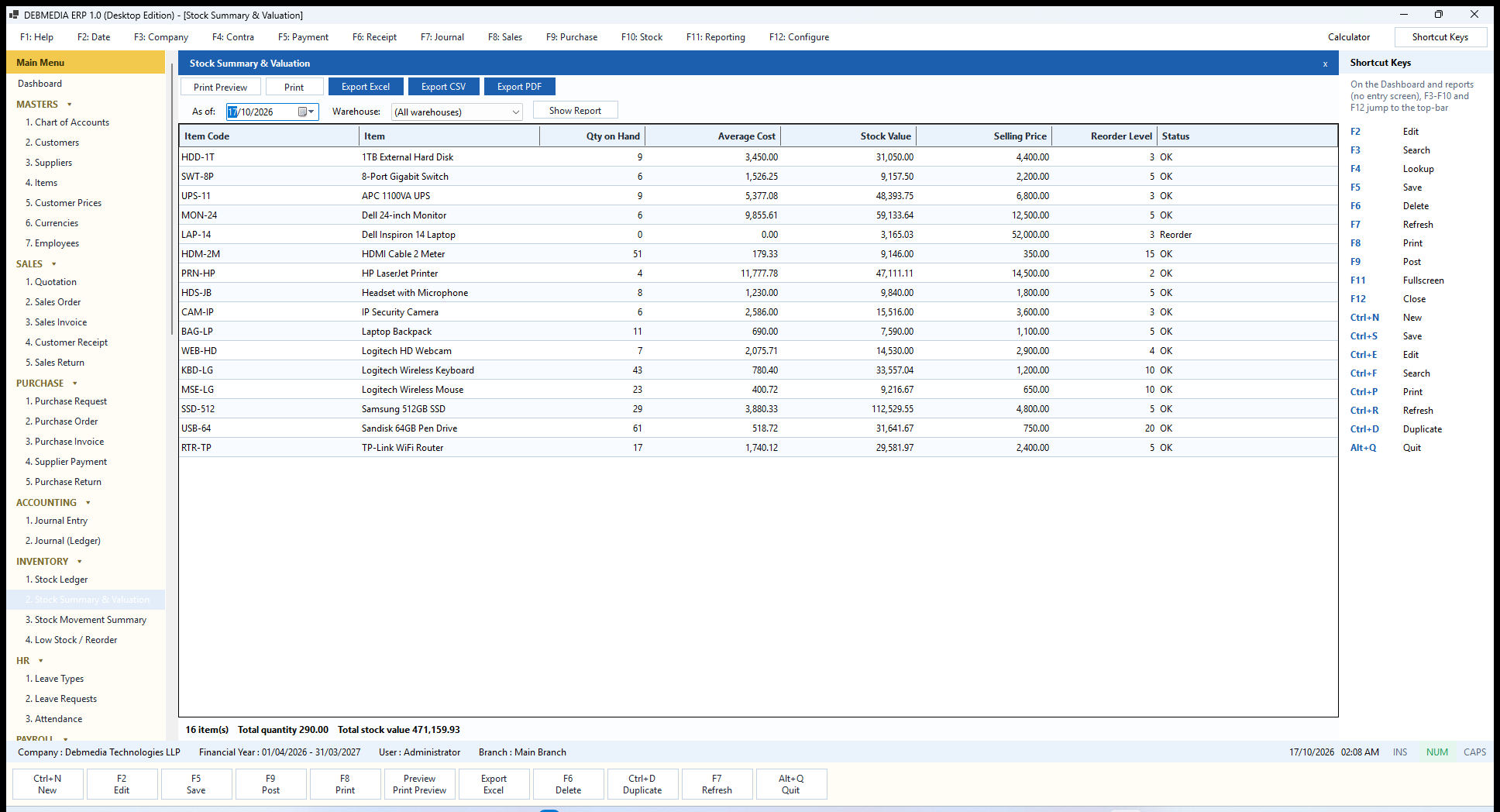This screenshot has height=812, width=1500.
Task: Click the Export Excel button
Action: (x=366, y=87)
